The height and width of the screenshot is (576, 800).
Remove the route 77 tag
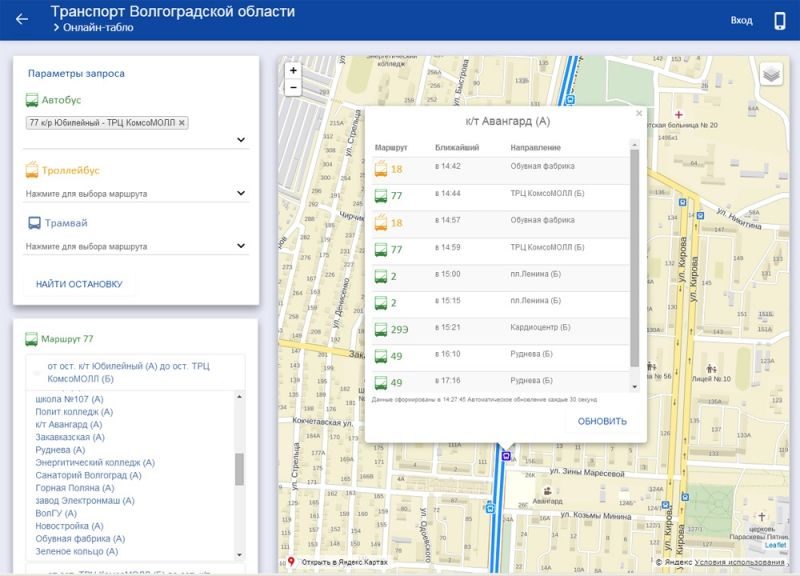point(182,122)
